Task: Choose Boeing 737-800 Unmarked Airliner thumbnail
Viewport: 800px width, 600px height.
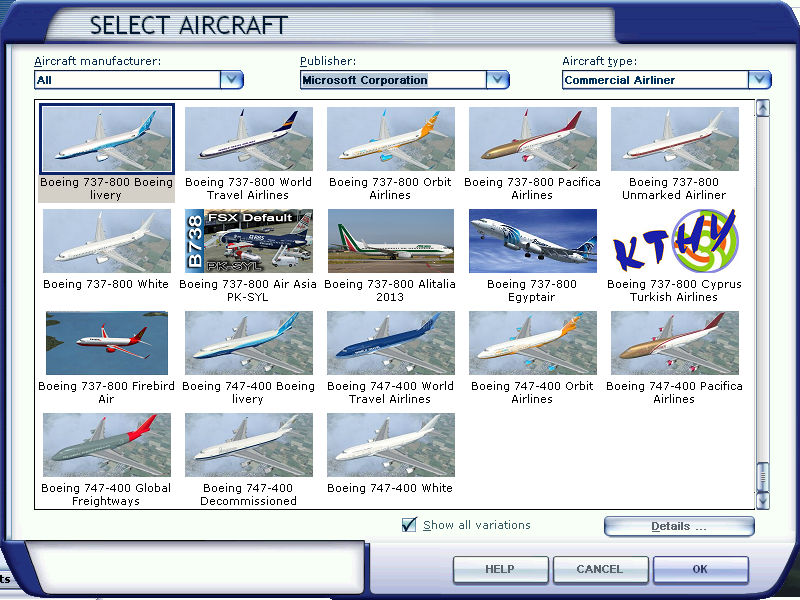Action: pyautogui.click(x=674, y=139)
